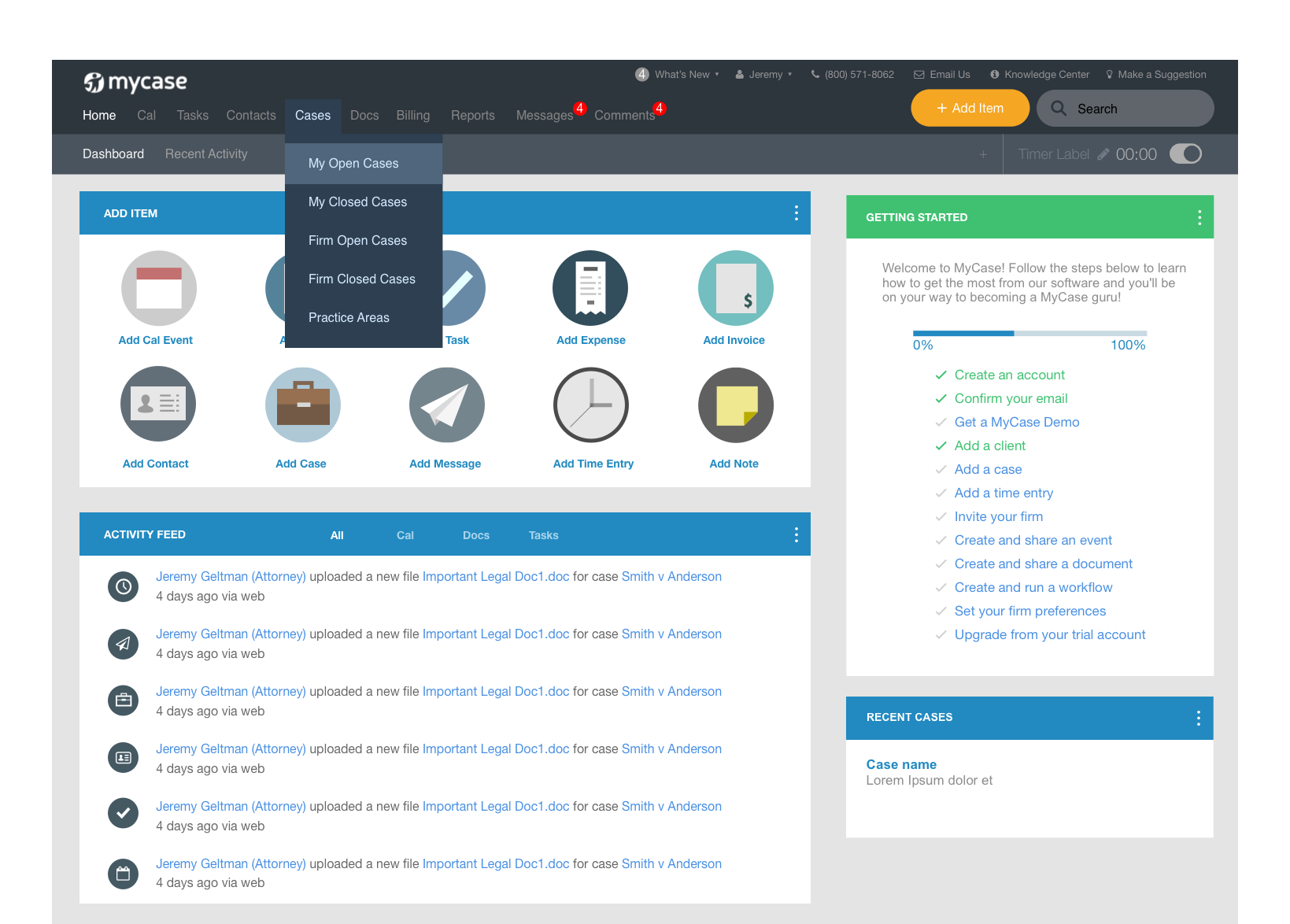Click the Timer Label text field
The width and height of the screenshot is (1290, 924).
tap(1054, 154)
